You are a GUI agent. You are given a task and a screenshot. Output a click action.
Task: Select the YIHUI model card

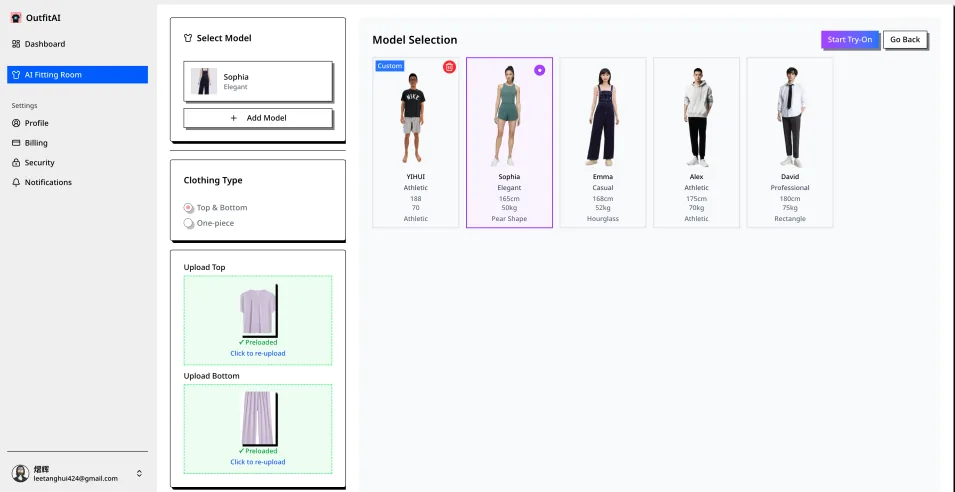tap(415, 142)
